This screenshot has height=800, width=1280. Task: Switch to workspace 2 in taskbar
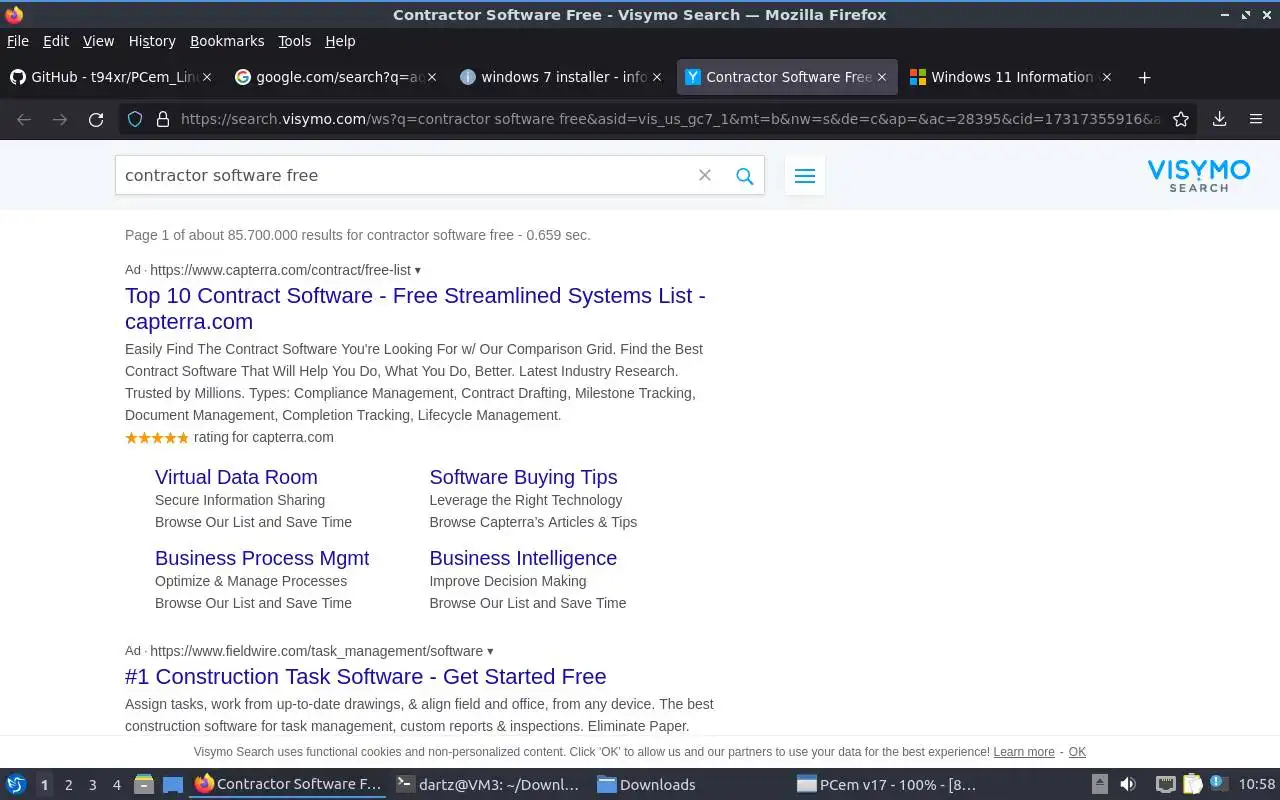click(x=69, y=785)
